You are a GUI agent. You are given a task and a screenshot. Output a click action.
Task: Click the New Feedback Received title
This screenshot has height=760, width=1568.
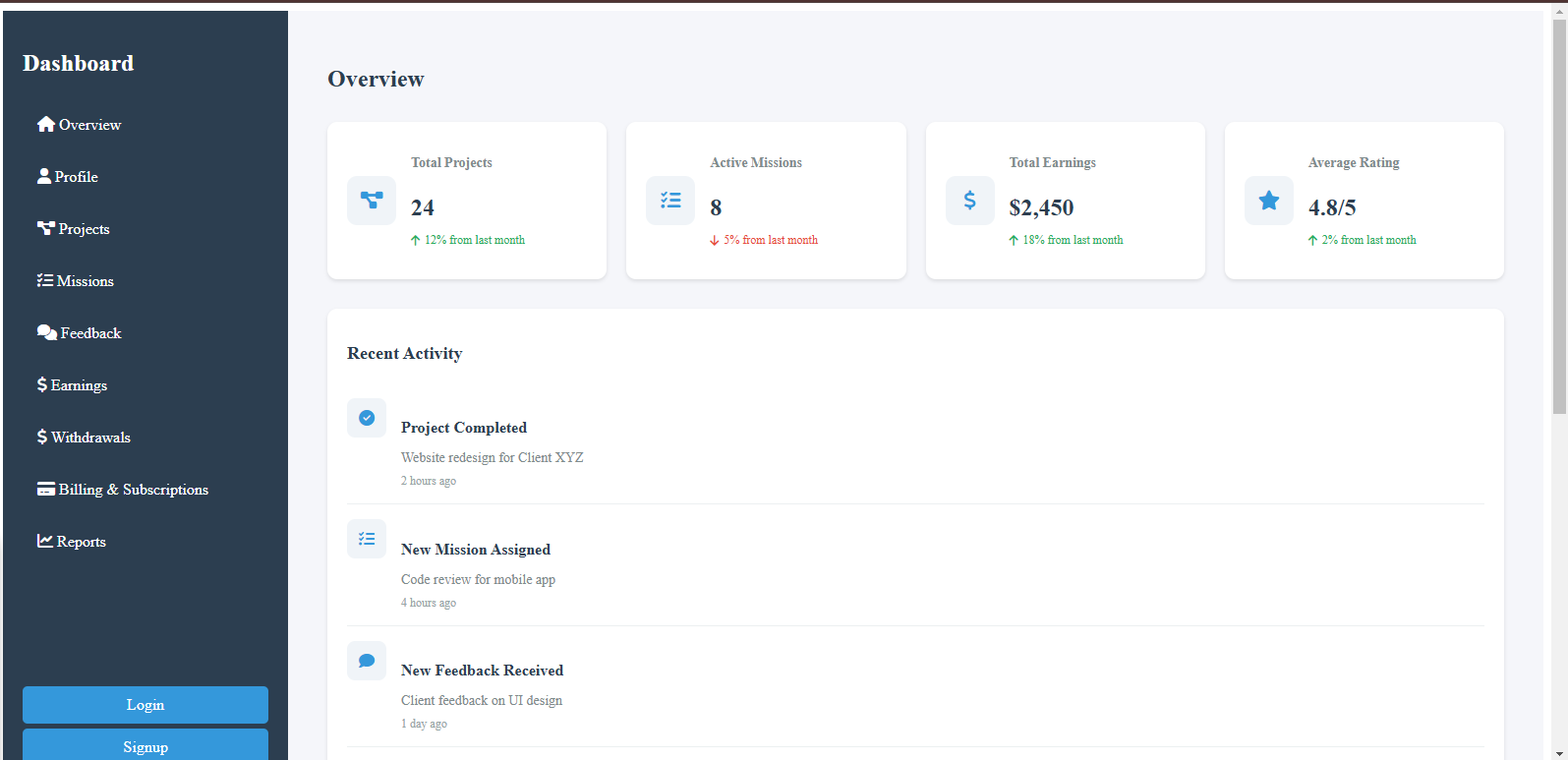click(x=483, y=671)
